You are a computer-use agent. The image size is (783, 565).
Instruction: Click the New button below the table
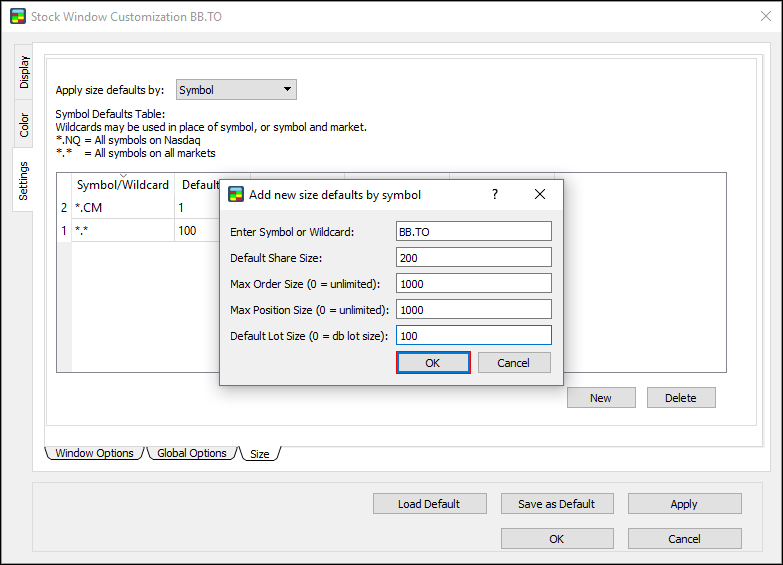600,398
